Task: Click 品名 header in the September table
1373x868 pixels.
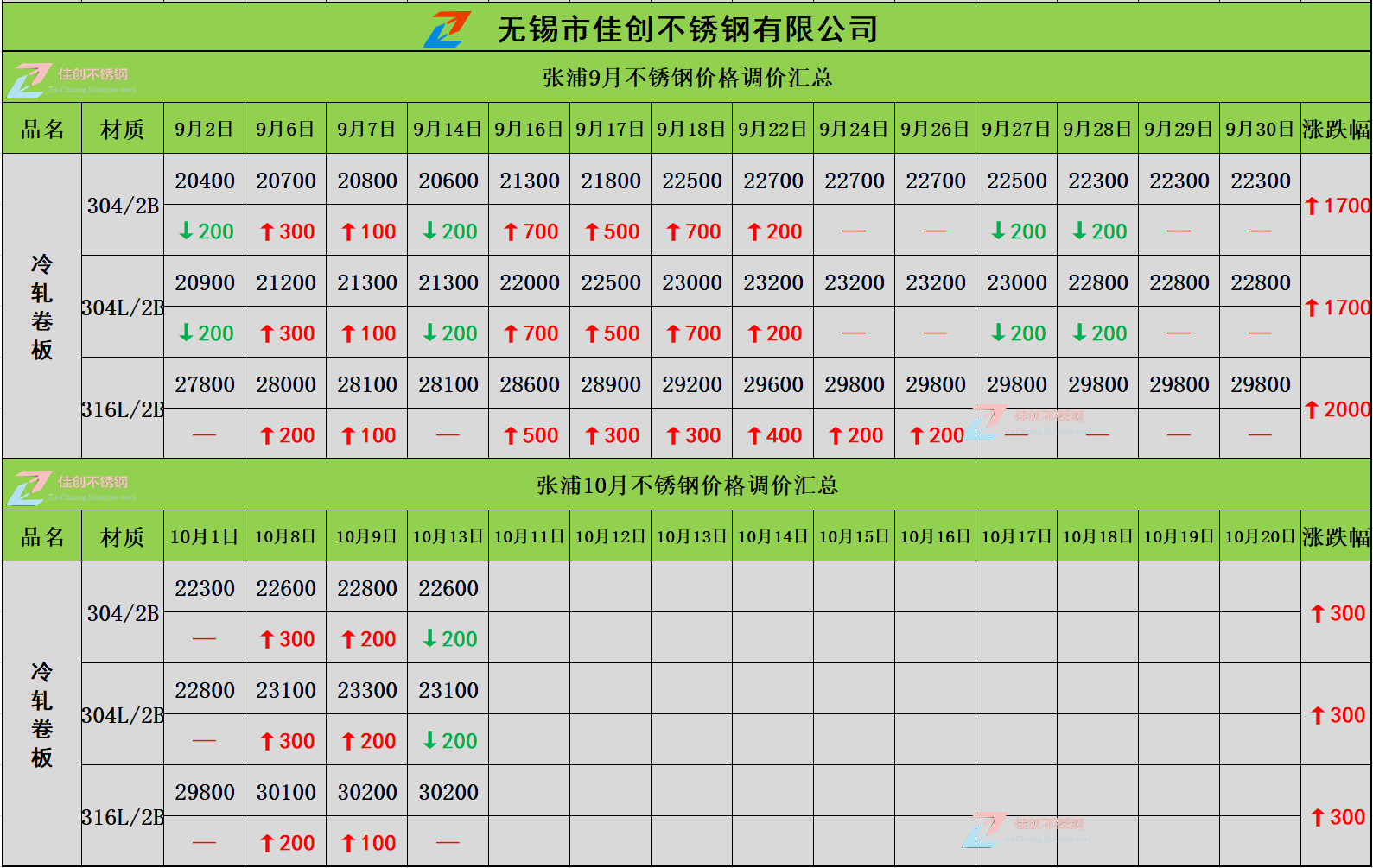Action: point(42,129)
